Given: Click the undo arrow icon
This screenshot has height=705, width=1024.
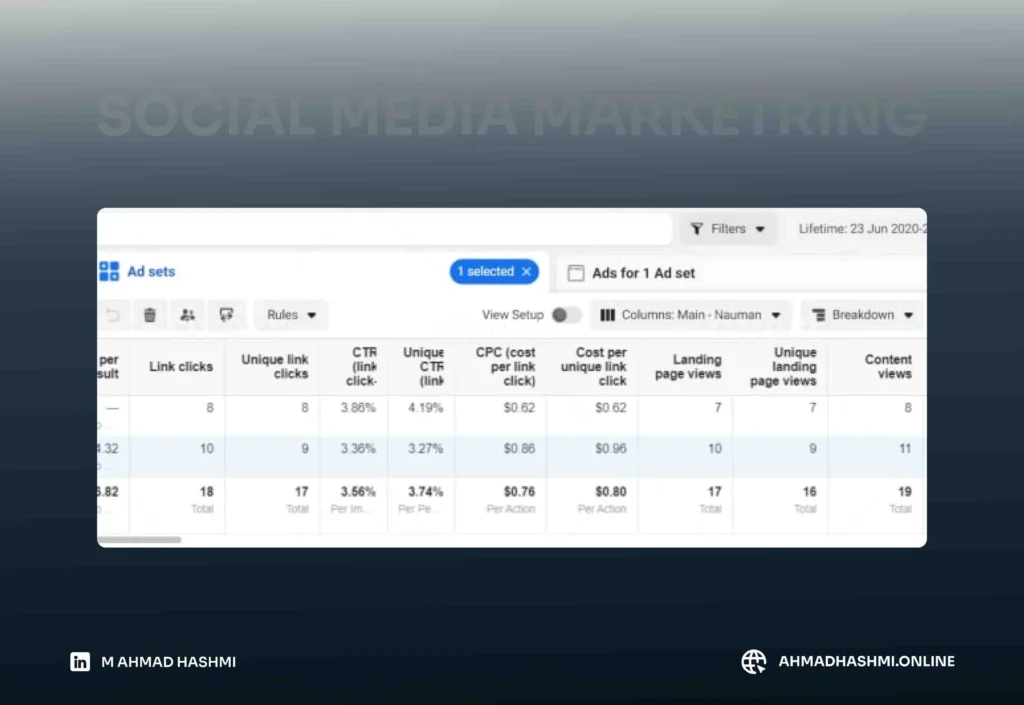Looking at the screenshot, I should click(113, 315).
